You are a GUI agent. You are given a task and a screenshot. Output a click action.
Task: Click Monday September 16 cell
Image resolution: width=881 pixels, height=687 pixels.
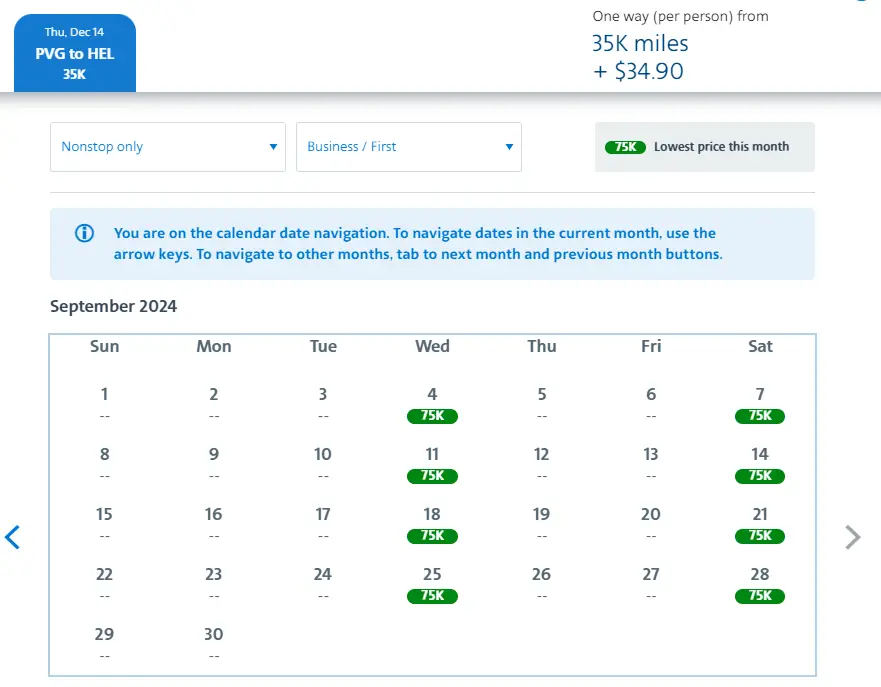[213, 523]
